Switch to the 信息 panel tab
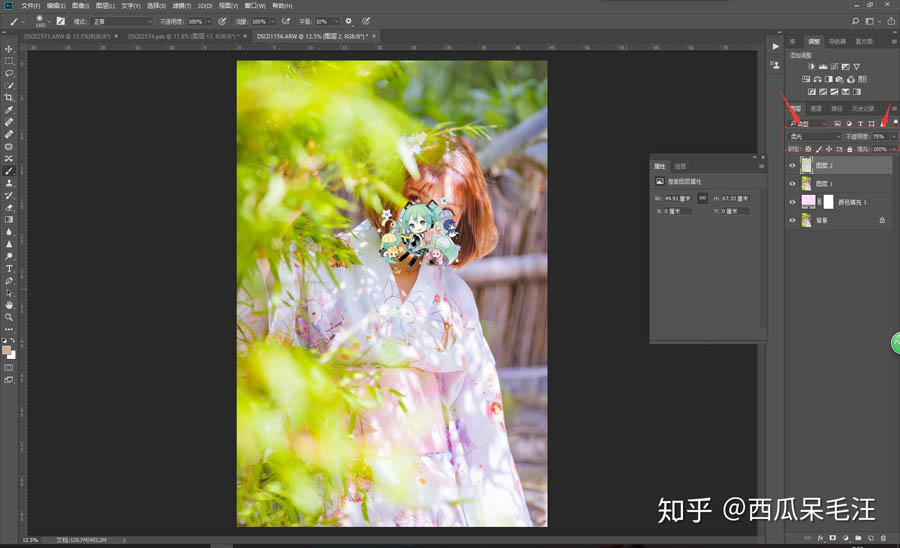 pyautogui.click(x=680, y=166)
